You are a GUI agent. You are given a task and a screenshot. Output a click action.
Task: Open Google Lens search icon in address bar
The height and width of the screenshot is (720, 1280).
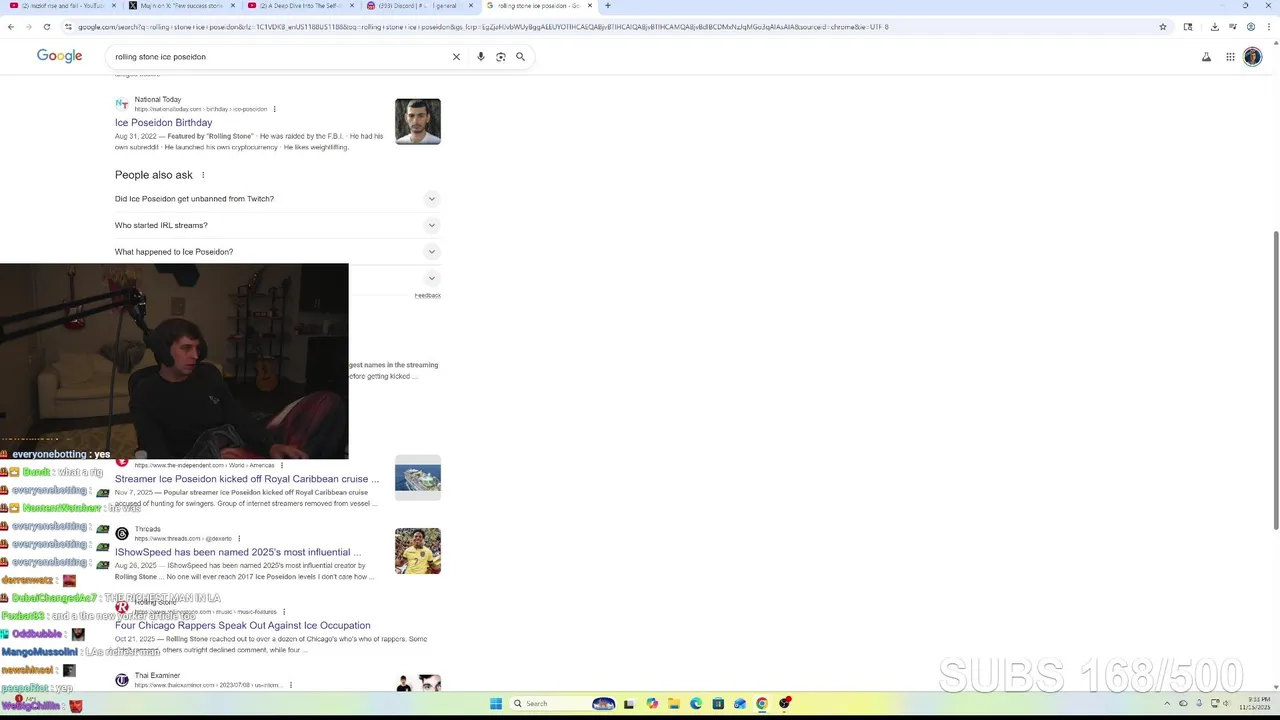point(1188,27)
